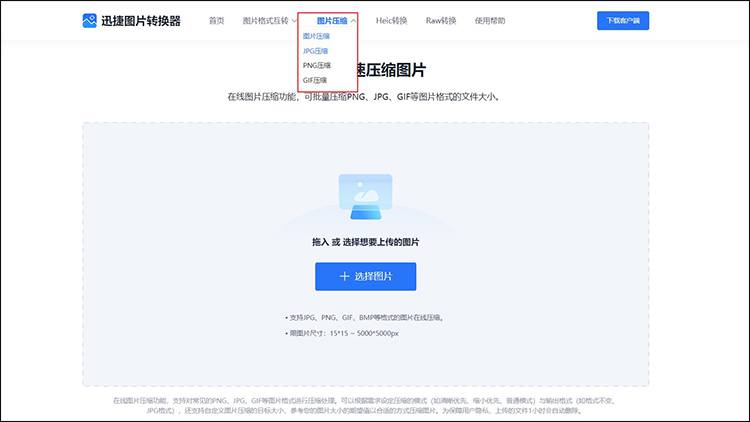Click the blue 下载客户端 button
This screenshot has width=750, height=422.
point(622,20)
